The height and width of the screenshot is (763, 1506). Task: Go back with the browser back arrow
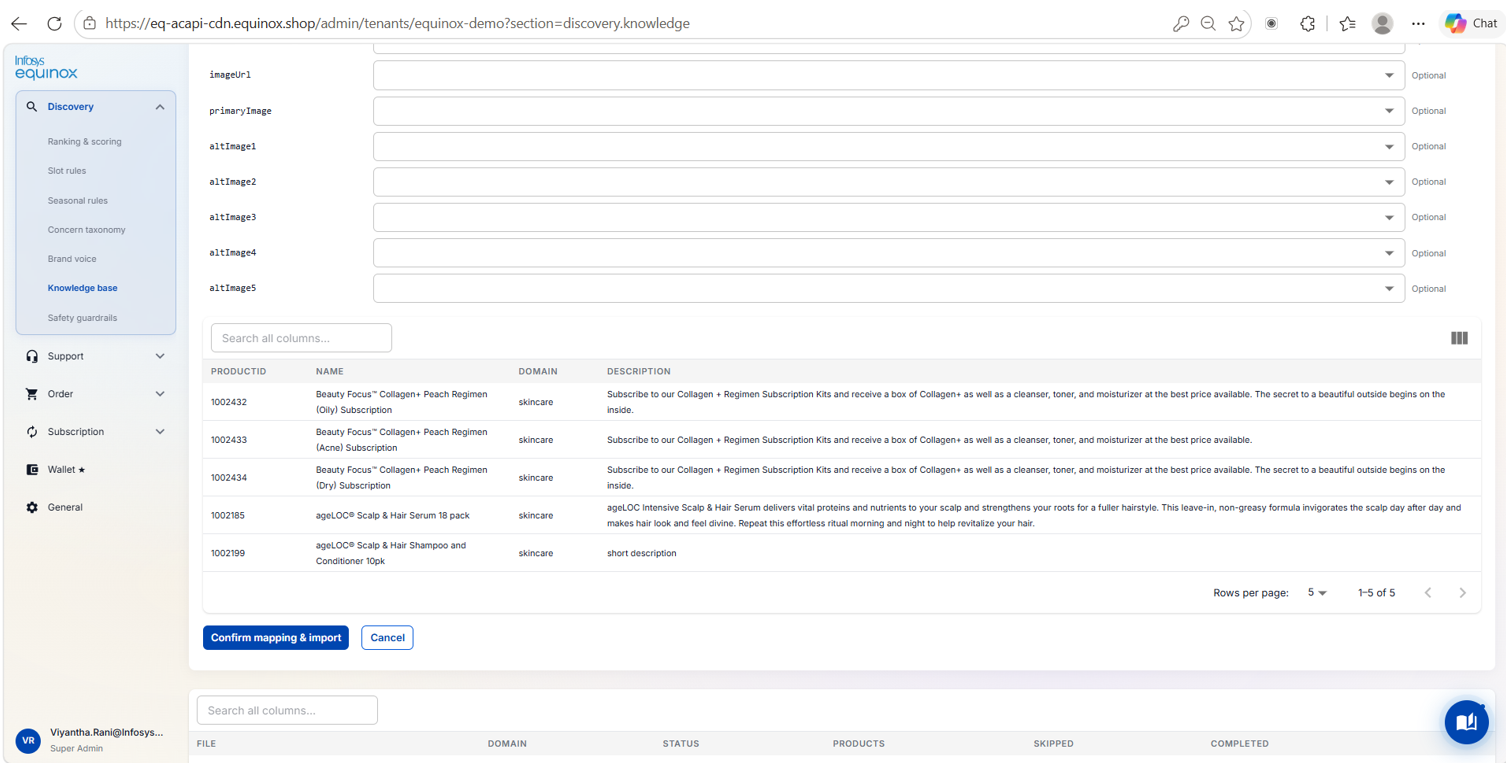click(x=19, y=23)
